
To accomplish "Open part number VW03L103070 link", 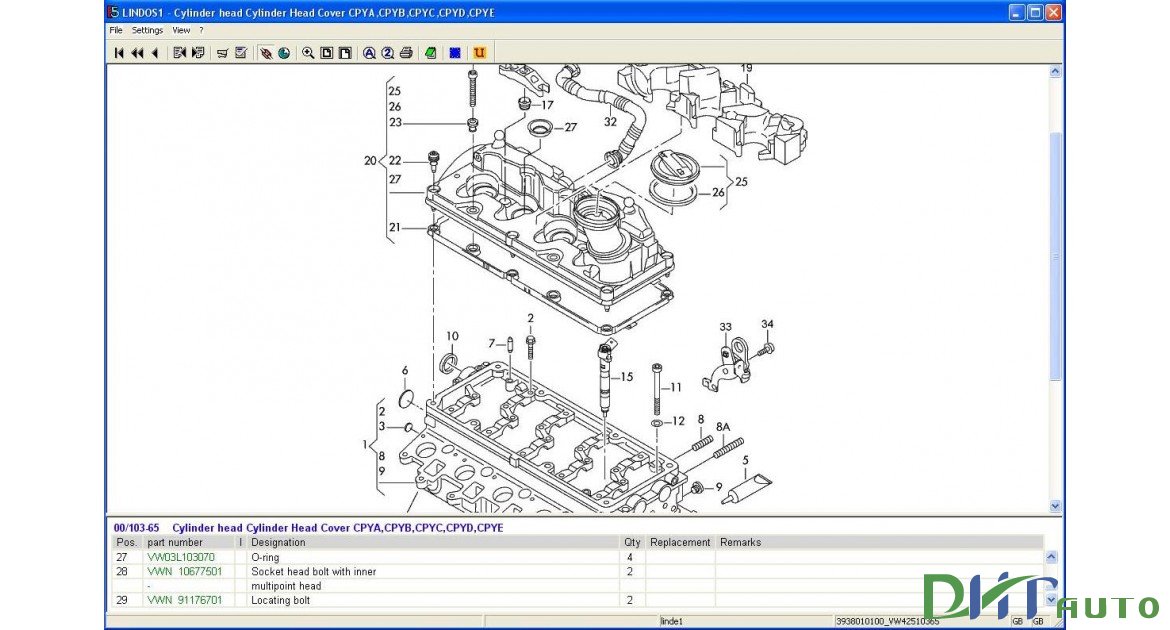I will pos(183,557).
